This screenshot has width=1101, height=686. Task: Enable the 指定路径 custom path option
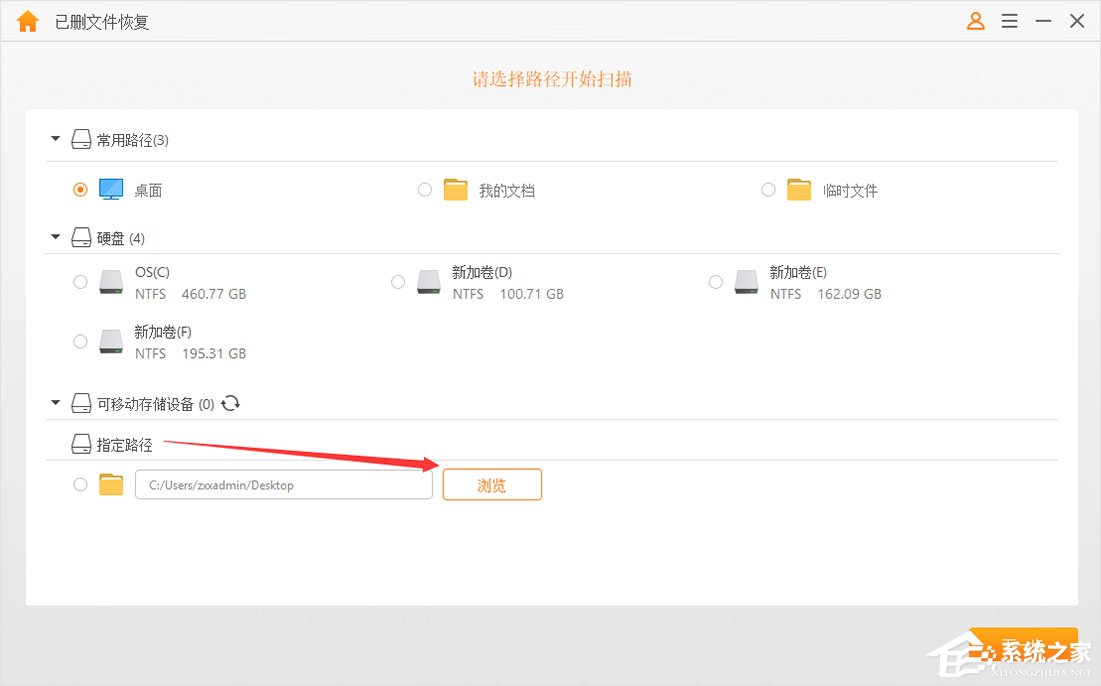80,484
